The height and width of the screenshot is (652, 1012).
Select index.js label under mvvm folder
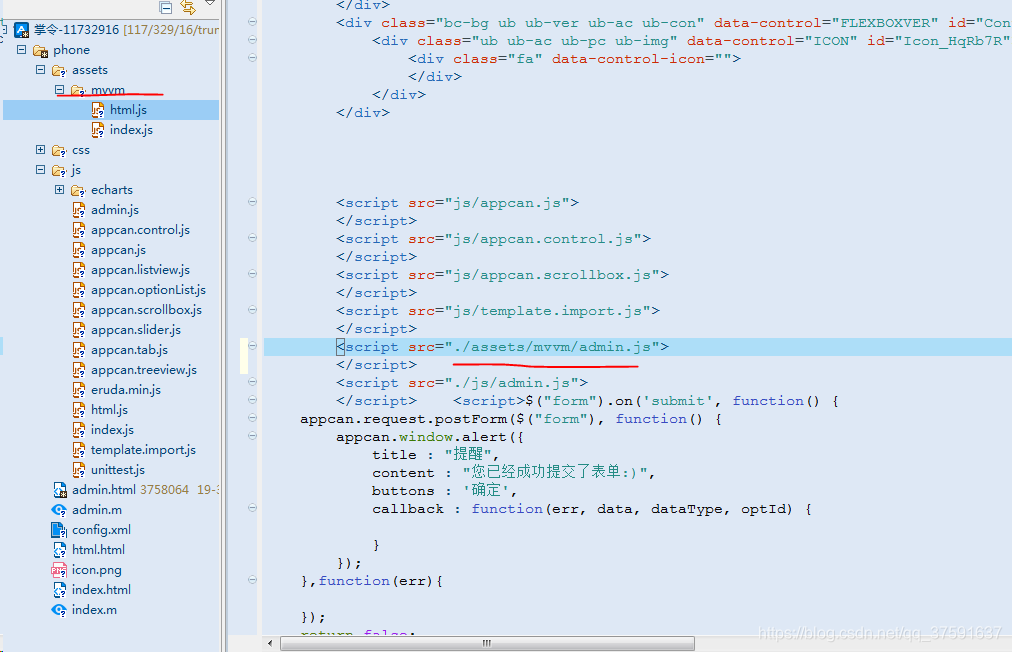coord(131,130)
